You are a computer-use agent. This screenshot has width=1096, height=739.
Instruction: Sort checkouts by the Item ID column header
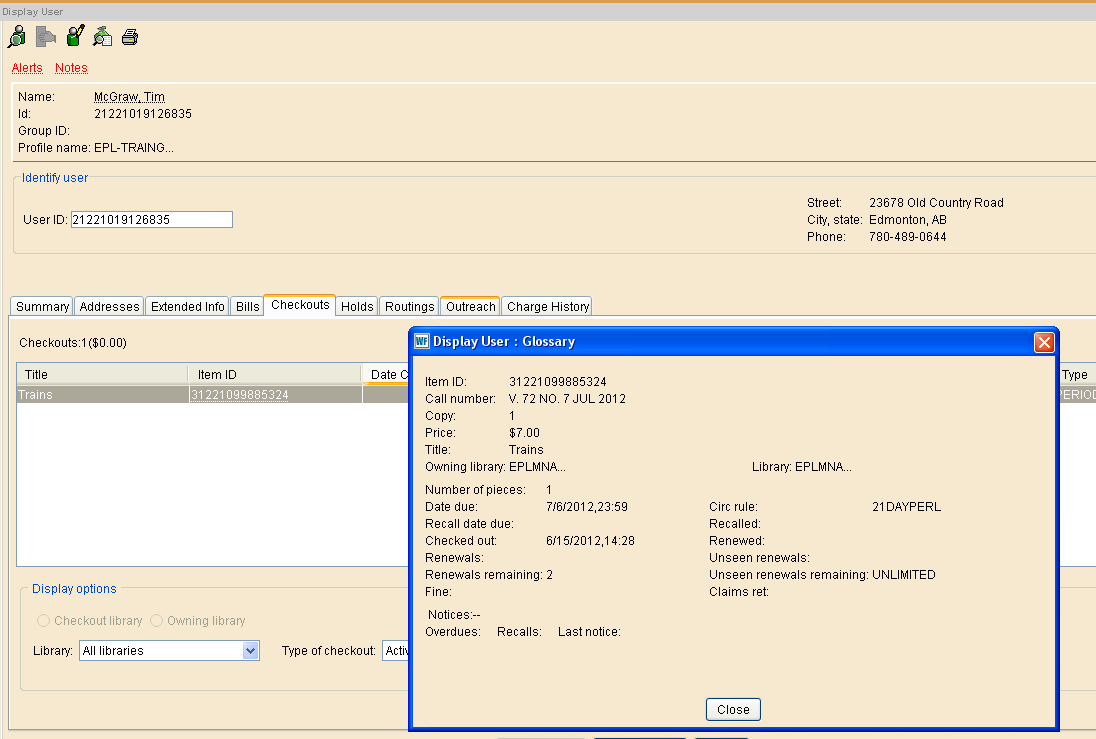click(x=275, y=375)
